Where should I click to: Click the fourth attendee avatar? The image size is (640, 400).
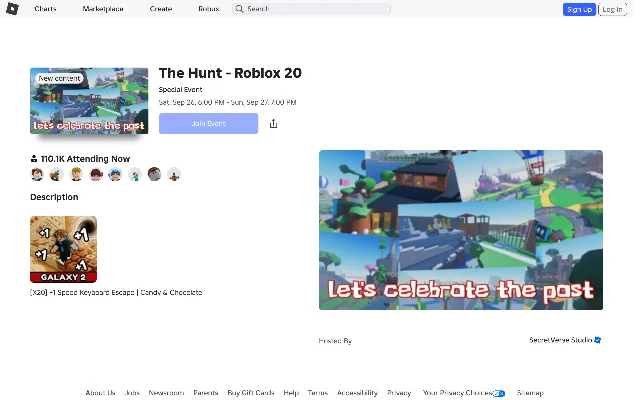coord(96,174)
